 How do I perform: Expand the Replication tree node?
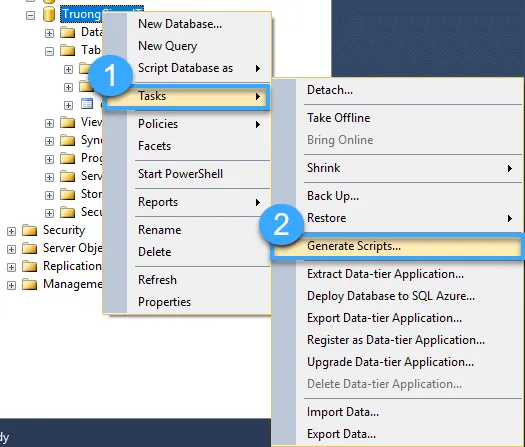[x=11, y=268]
